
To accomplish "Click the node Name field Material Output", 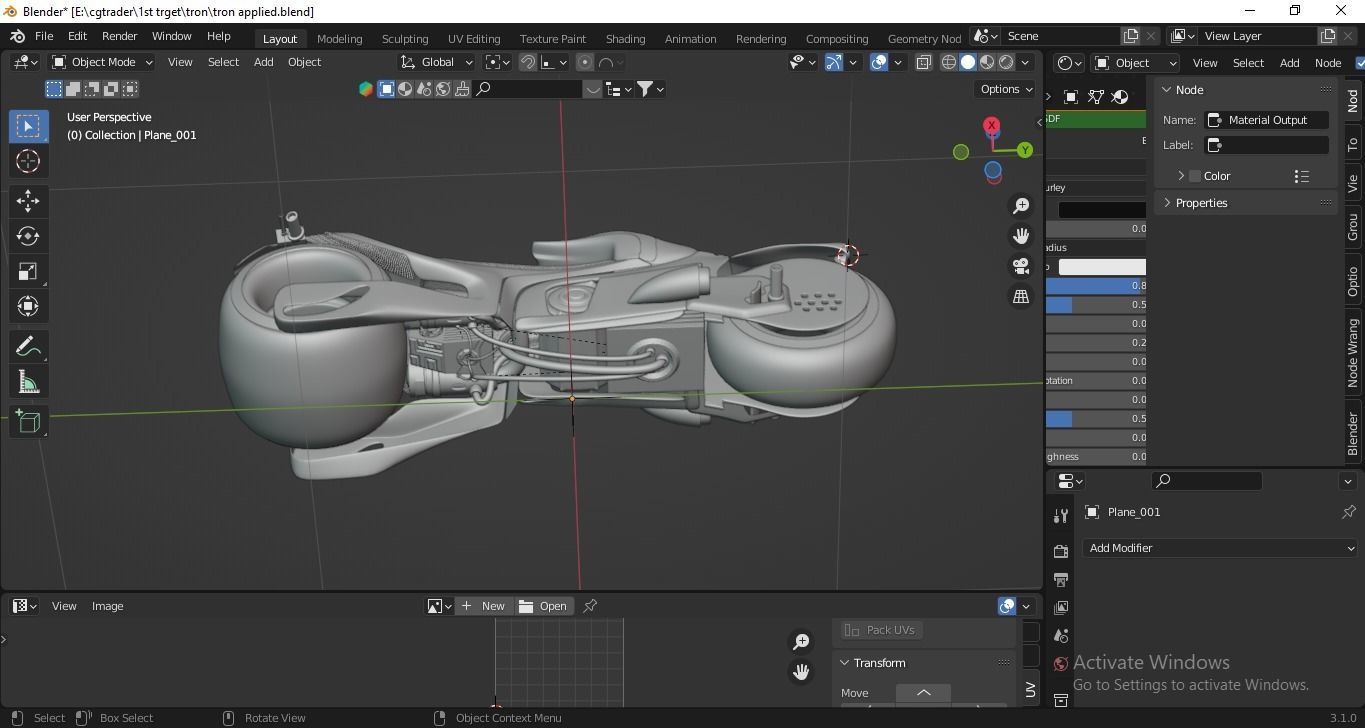I will (1267, 120).
